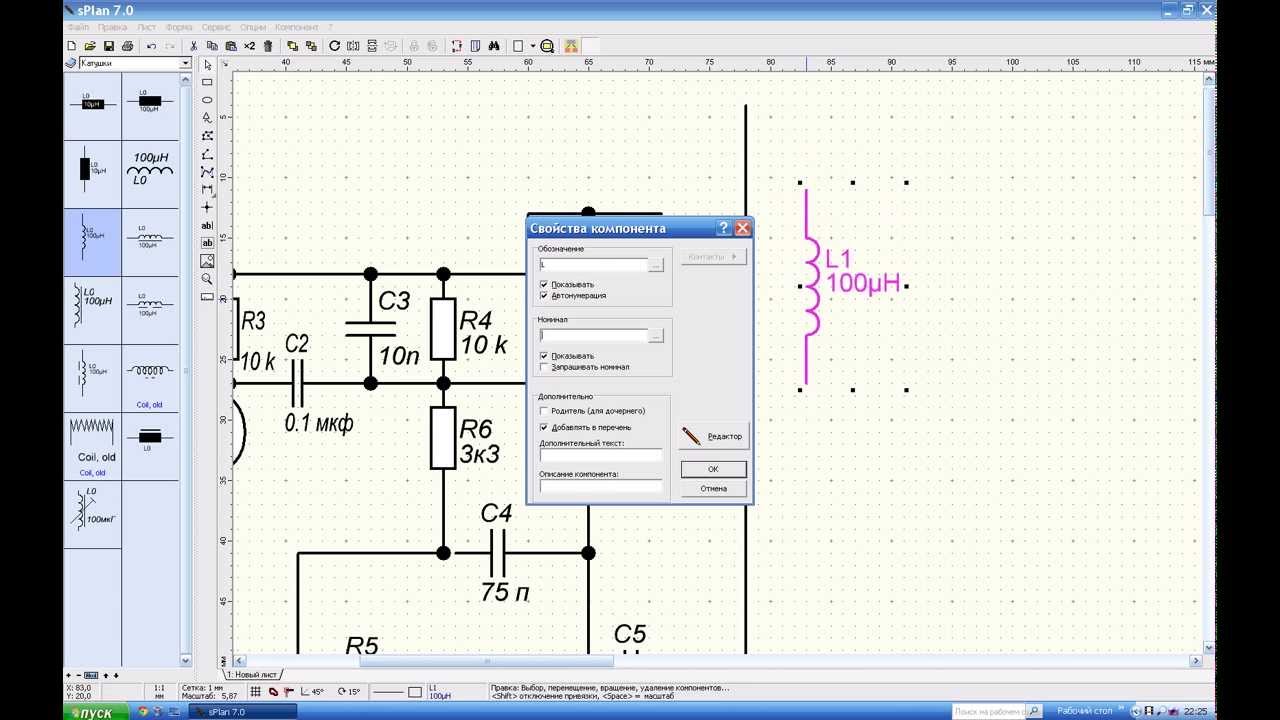The width and height of the screenshot is (1280, 720).
Task: Click into the Номинал input field
Action: click(593, 336)
